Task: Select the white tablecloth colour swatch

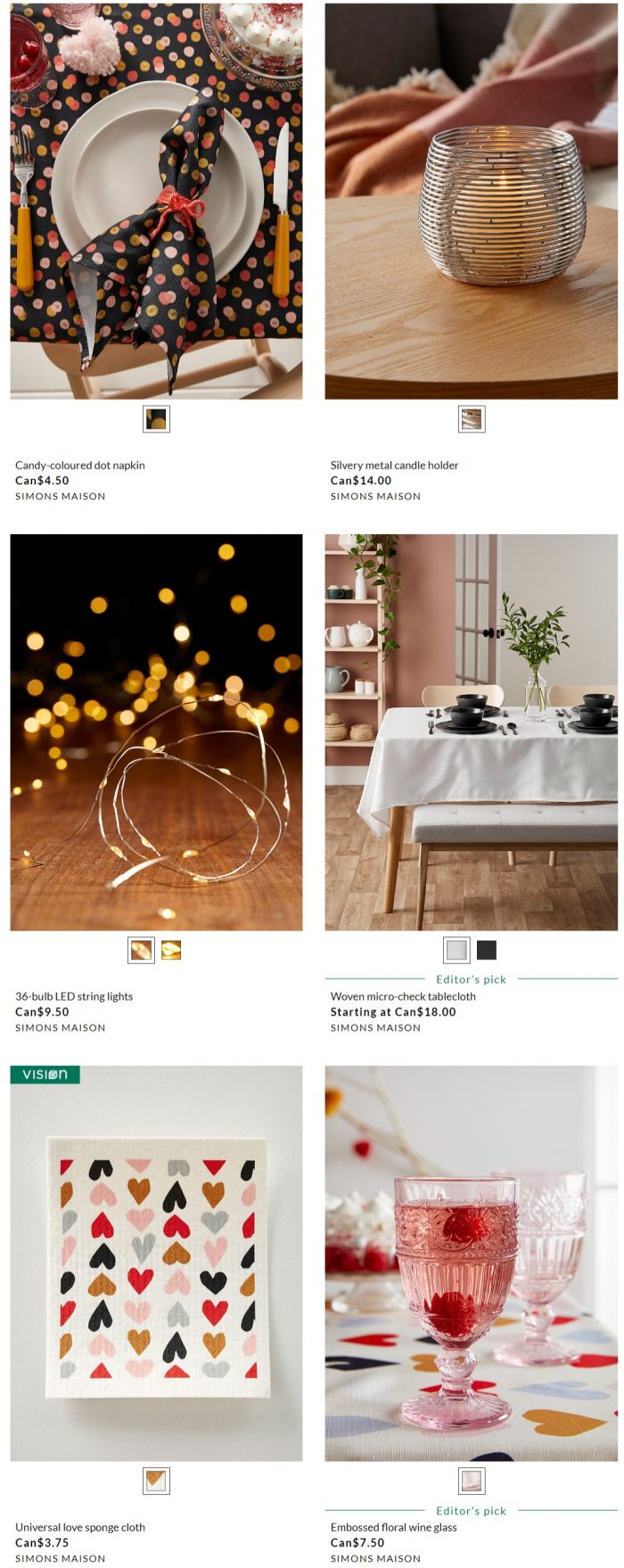Action: 456,951
